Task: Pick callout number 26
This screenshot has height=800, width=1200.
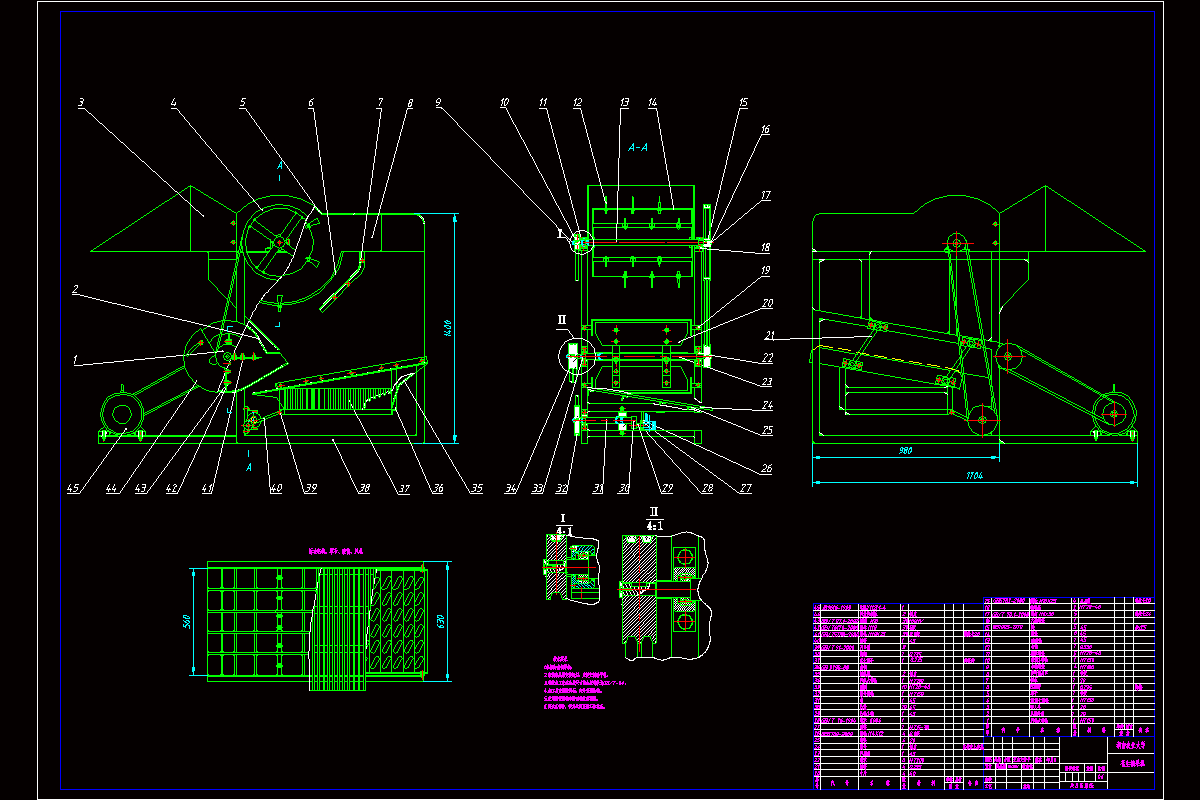Action: 766,467
